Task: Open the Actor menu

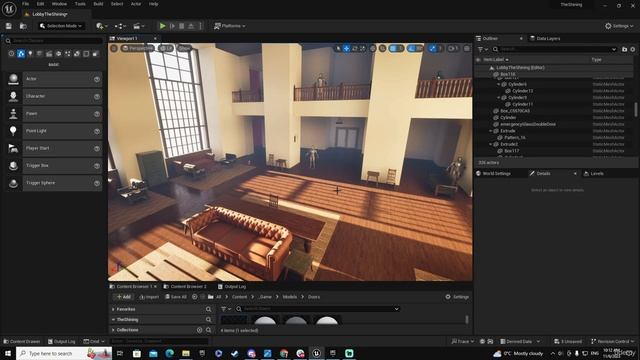Action: tap(136, 4)
